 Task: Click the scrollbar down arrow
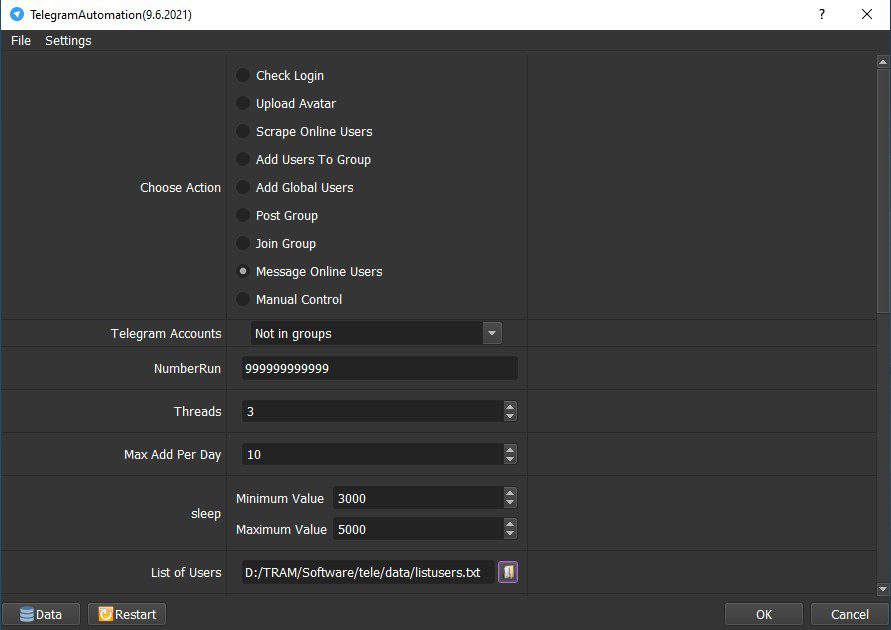[883, 589]
